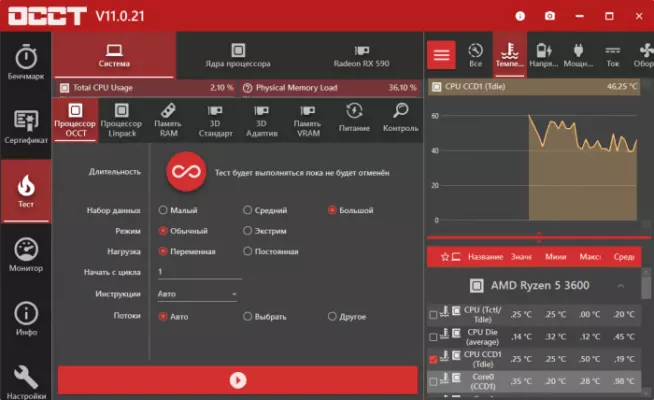
Task: Switch to Ядра процессора tab
Action: pyautogui.click(x=238, y=53)
